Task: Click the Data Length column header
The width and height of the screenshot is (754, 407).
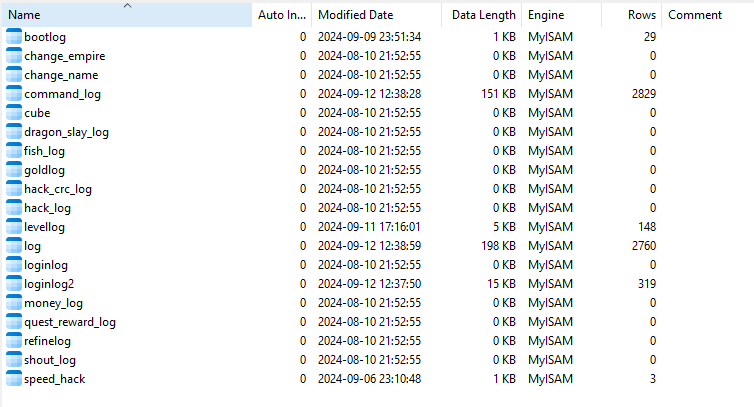Action: 483,16
